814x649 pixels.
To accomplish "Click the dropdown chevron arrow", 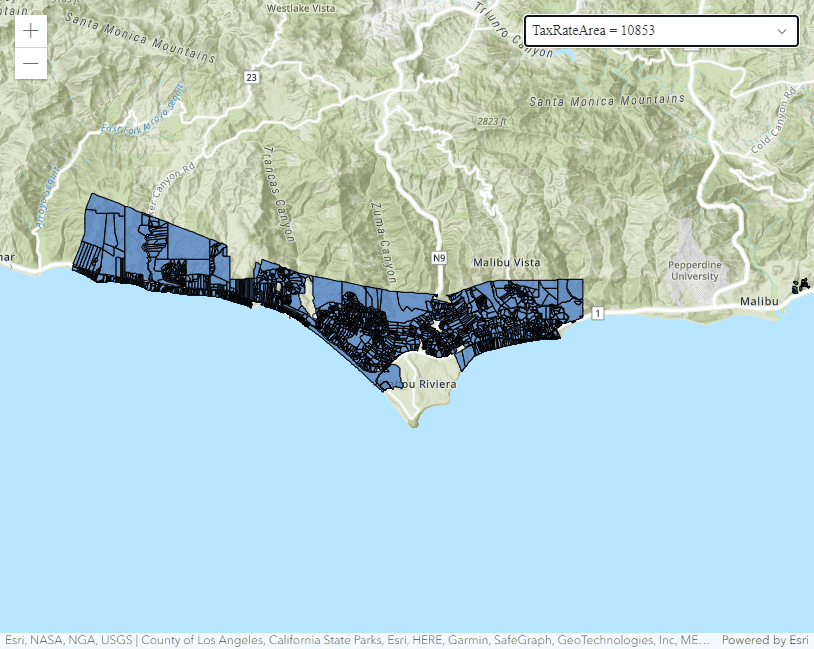I will coord(782,31).
